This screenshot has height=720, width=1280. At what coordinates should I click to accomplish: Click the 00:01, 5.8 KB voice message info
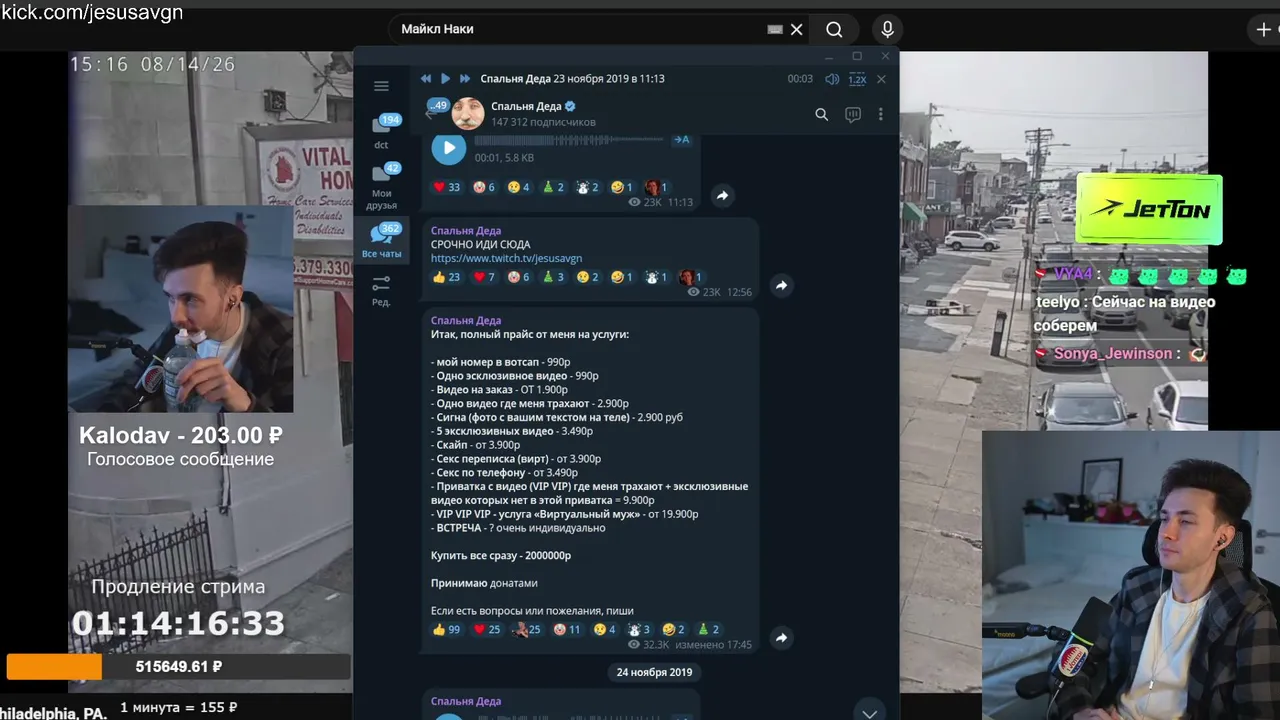point(504,158)
